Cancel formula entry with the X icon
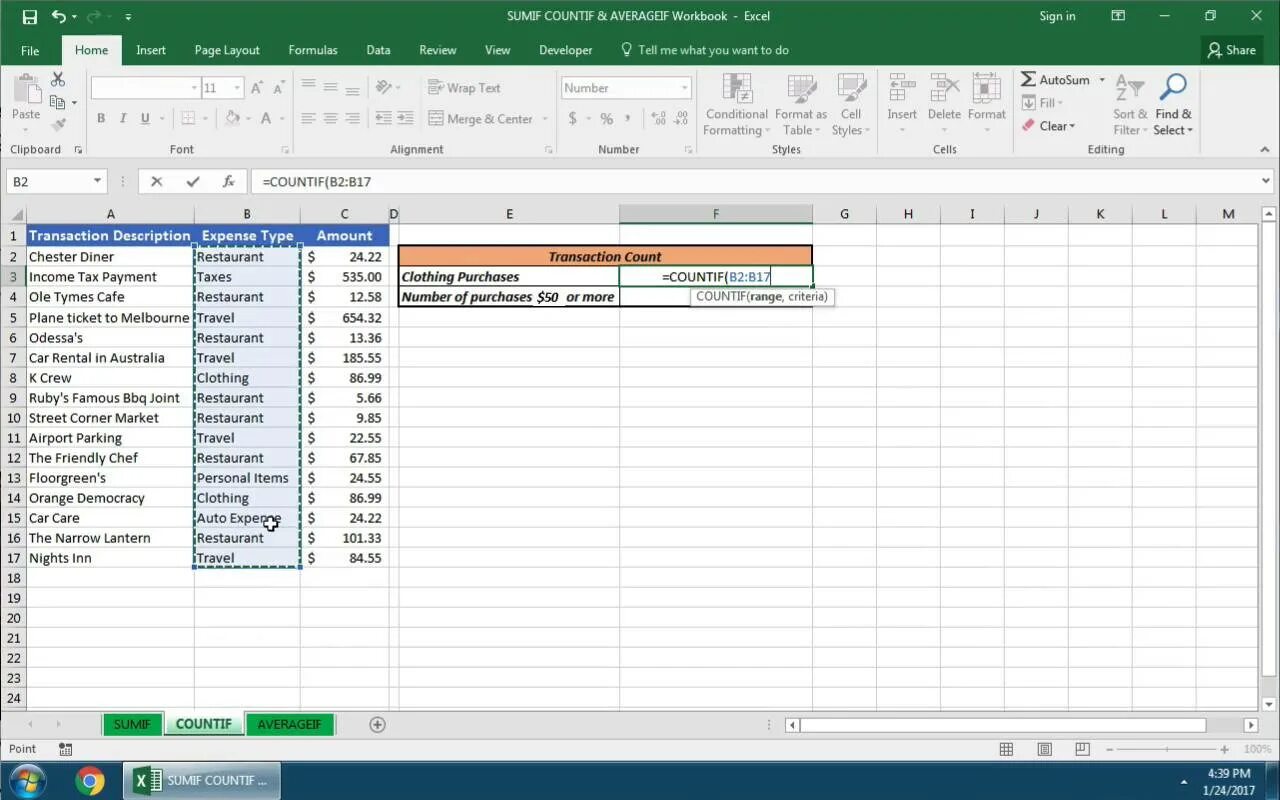 pyautogui.click(x=156, y=181)
